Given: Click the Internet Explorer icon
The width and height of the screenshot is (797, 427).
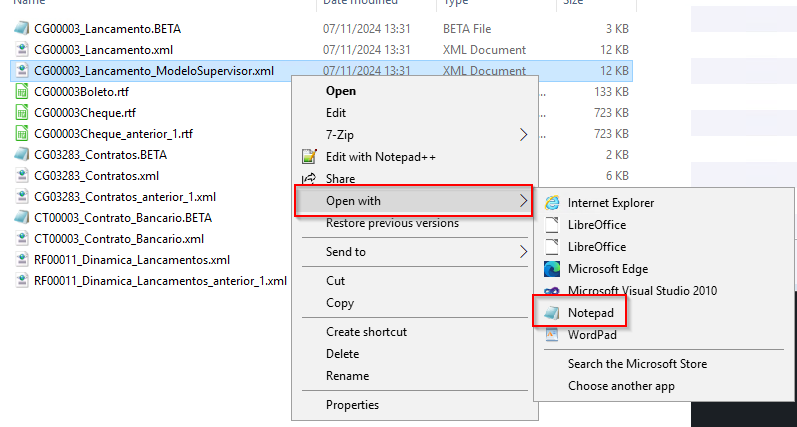Looking at the screenshot, I should point(552,203).
